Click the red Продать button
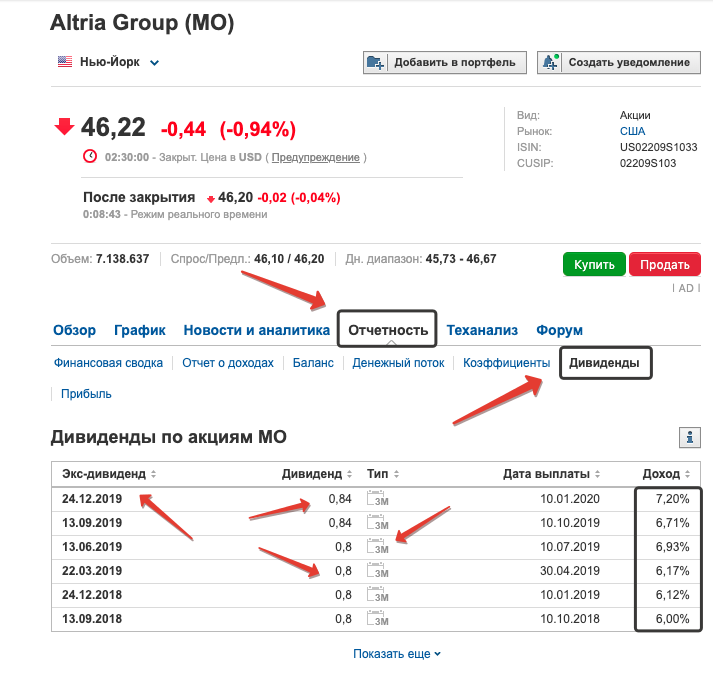 665,264
